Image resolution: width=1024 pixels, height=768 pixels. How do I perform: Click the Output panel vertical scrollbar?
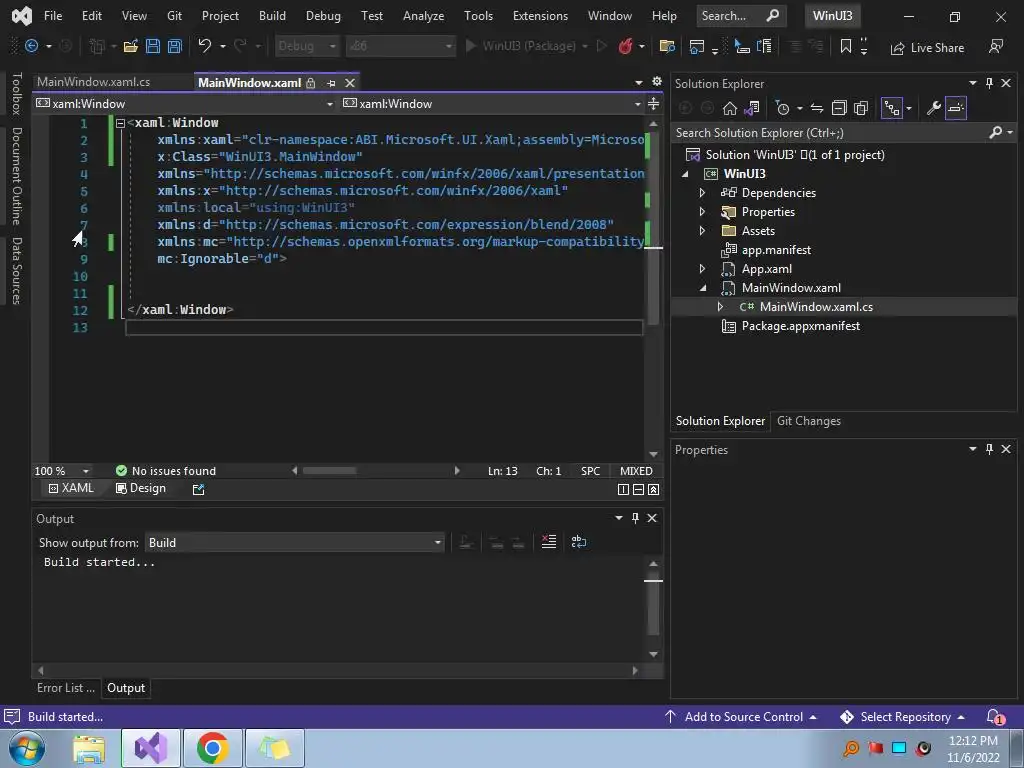(x=653, y=609)
